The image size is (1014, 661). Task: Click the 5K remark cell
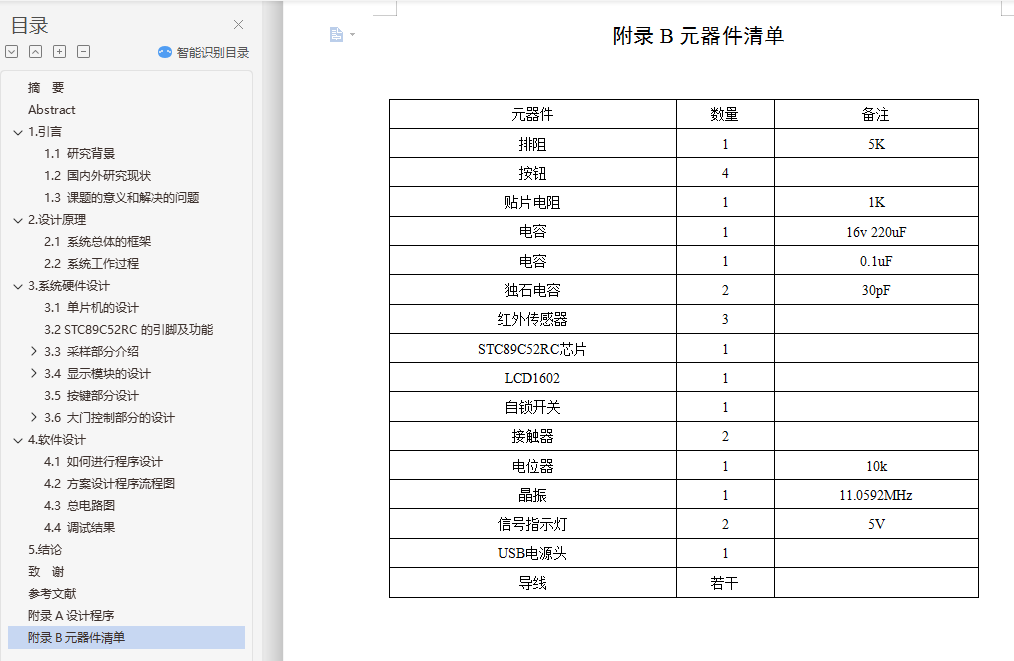pos(876,144)
